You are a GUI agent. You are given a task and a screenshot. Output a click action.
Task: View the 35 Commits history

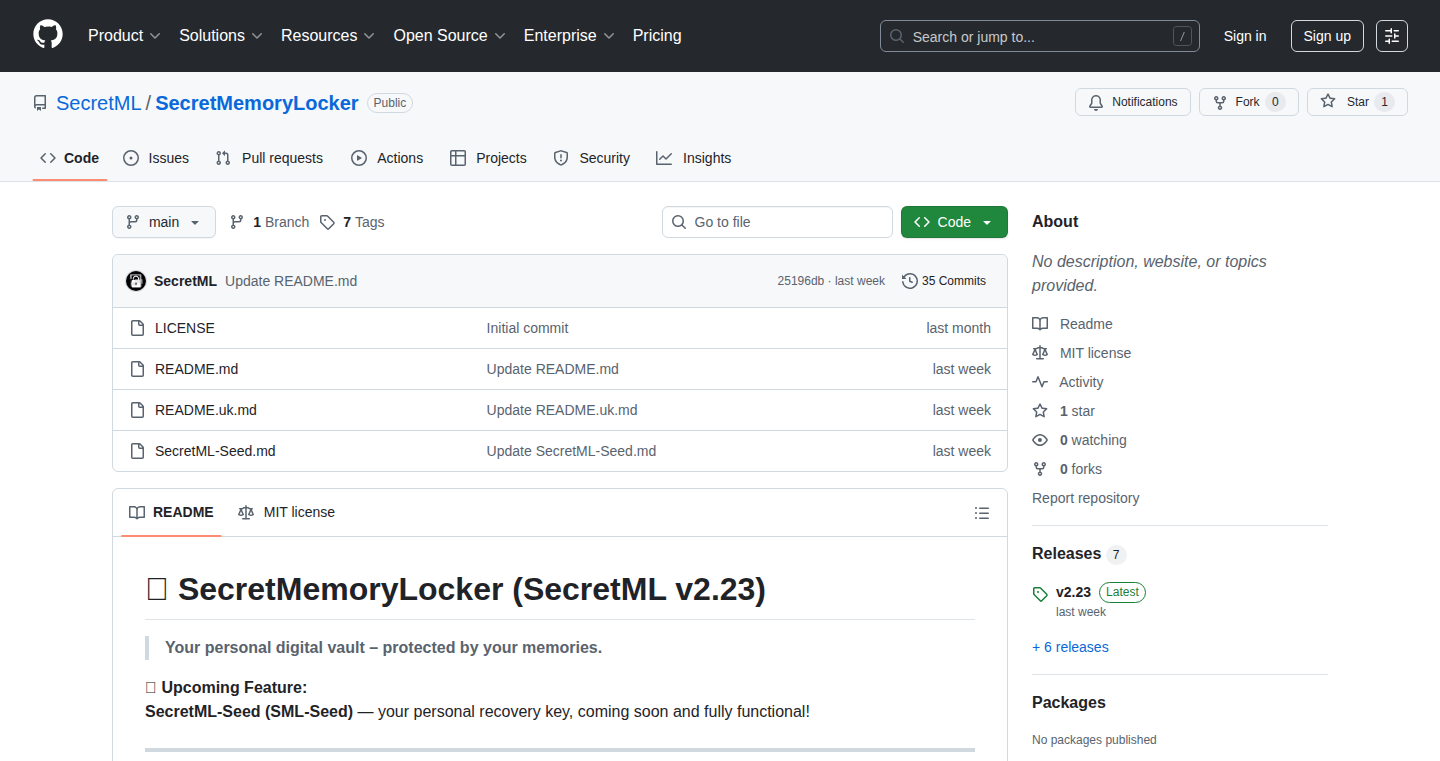[944, 281]
